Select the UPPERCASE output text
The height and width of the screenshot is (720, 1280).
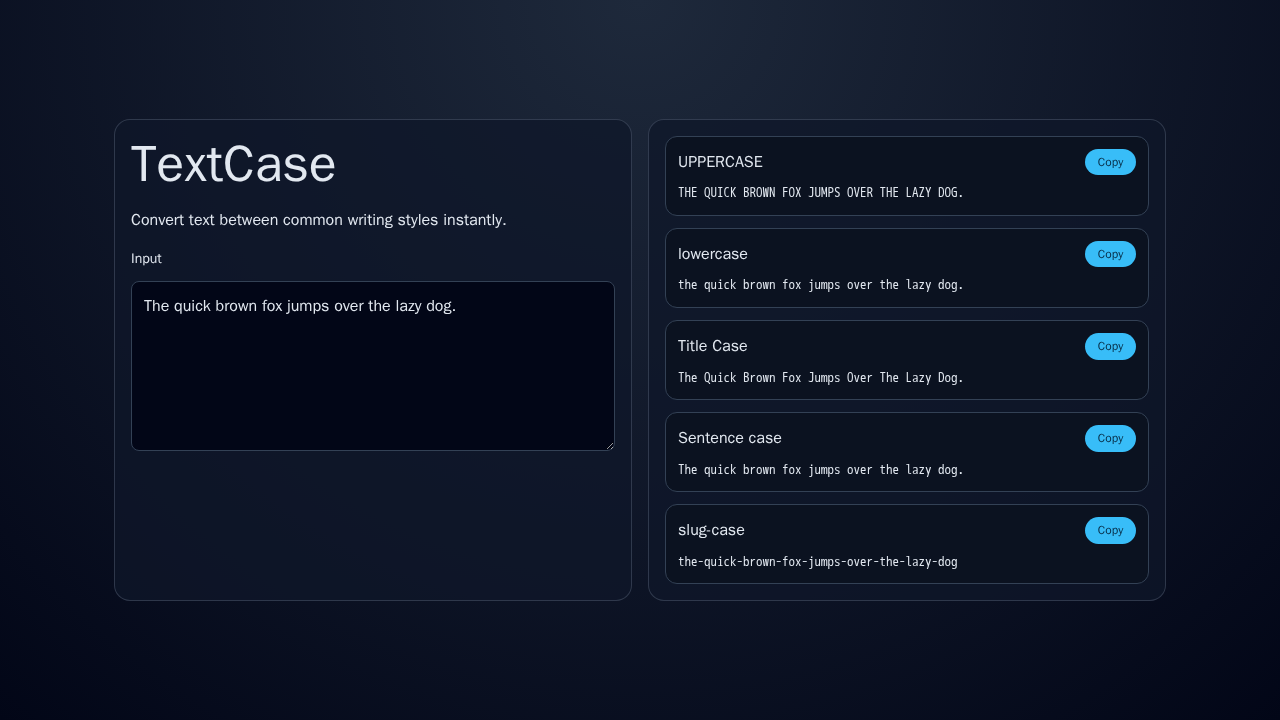[820, 192]
